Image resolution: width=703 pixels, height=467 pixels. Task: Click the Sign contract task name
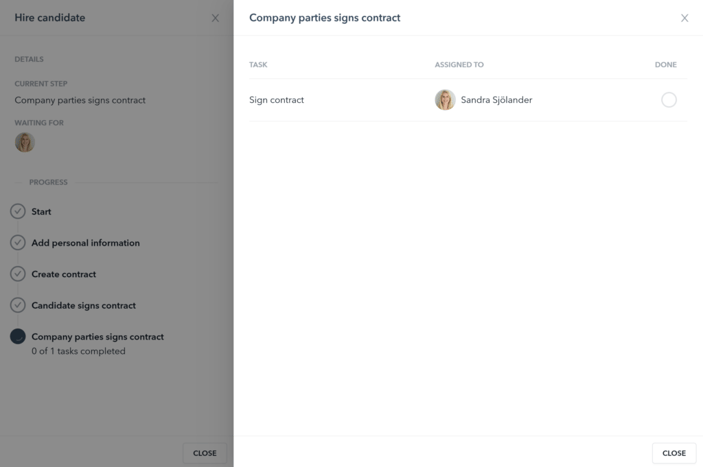277,100
